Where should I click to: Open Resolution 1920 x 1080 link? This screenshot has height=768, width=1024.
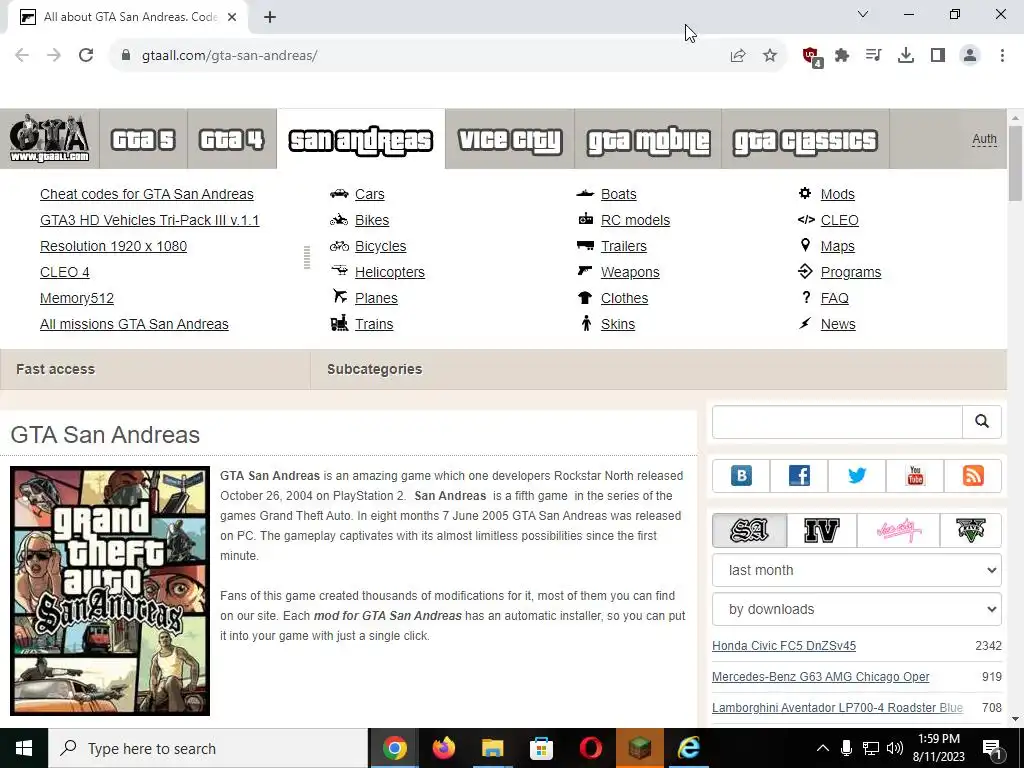tap(114, 246)
